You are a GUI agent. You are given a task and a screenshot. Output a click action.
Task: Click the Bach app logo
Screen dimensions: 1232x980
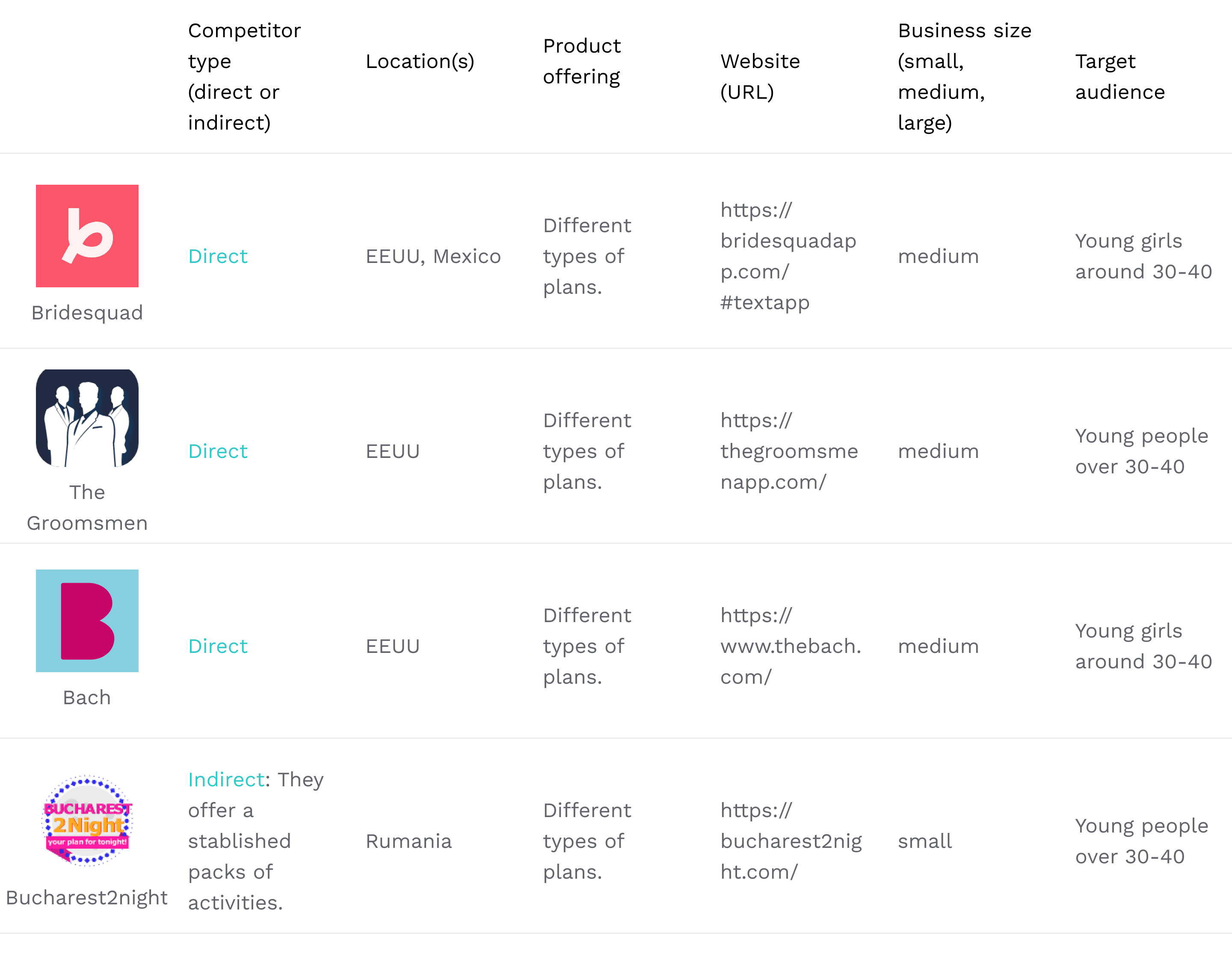(x=87, y=621)
